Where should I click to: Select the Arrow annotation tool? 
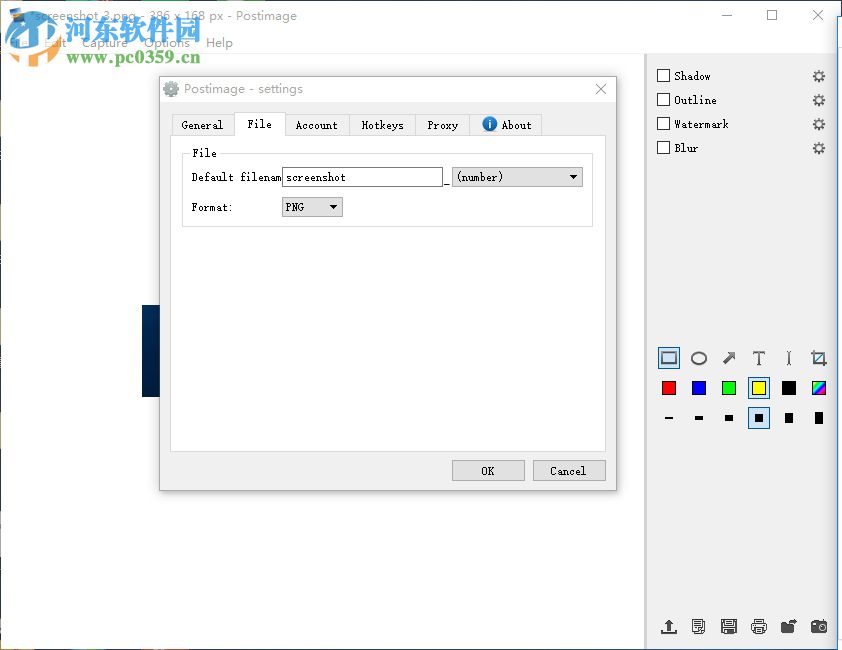pos(728,358)
